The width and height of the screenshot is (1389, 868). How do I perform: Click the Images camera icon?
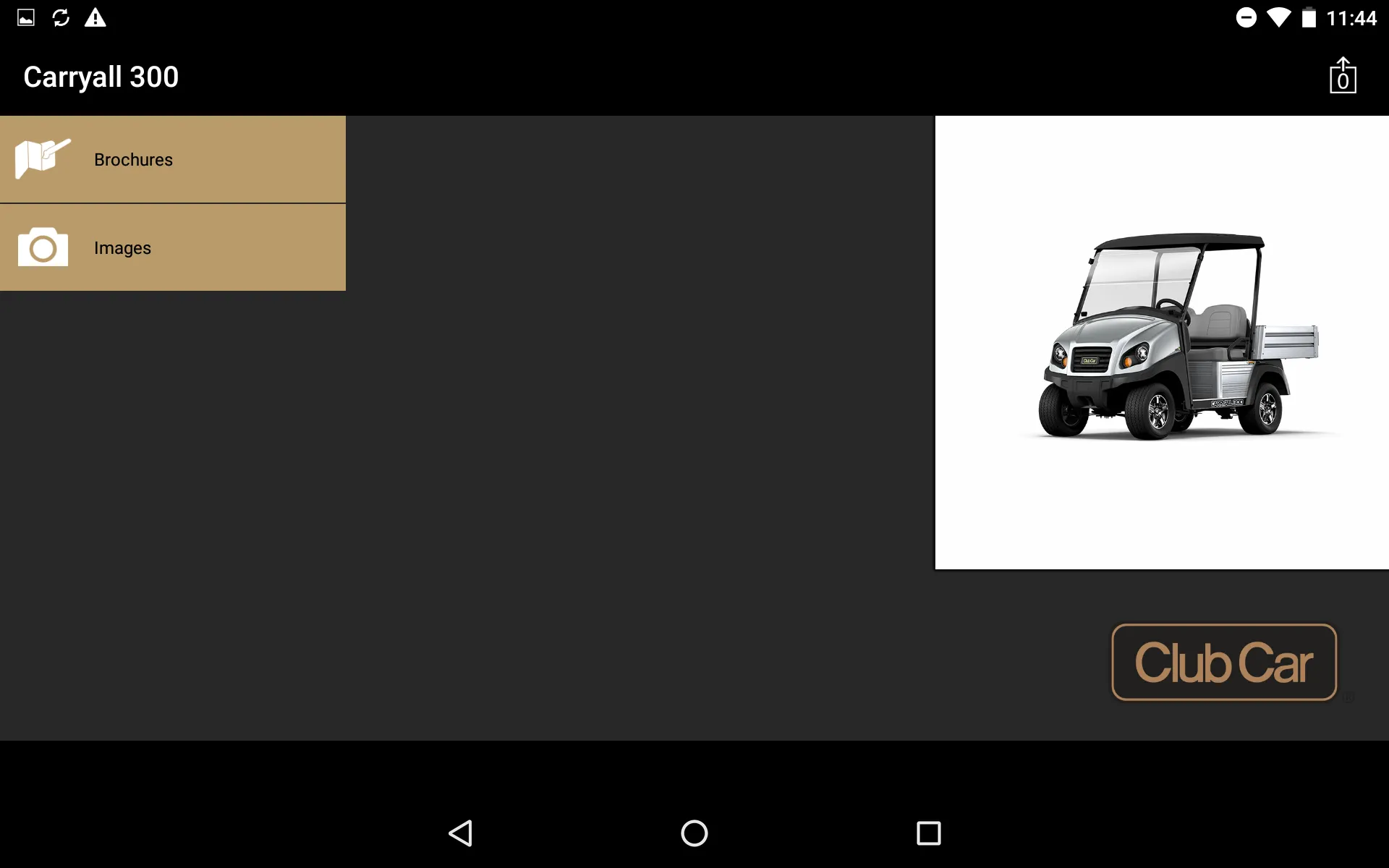43,247
